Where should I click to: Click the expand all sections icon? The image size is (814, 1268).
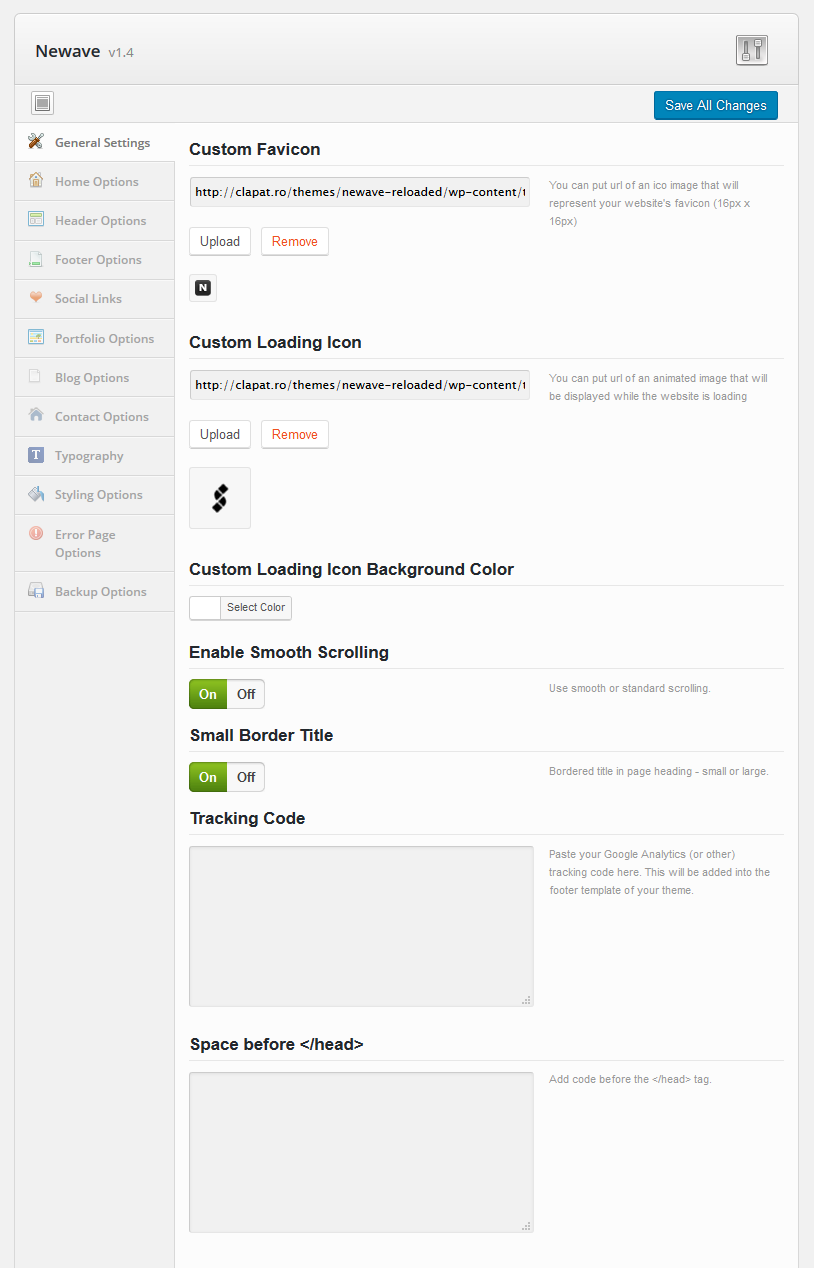coord(42,103)
